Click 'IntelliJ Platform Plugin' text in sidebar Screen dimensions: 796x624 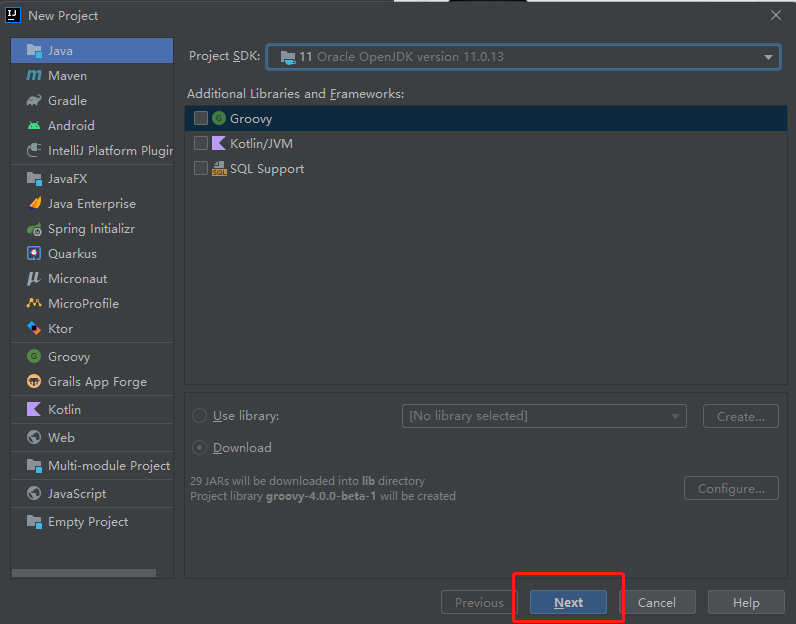(111, 151)
